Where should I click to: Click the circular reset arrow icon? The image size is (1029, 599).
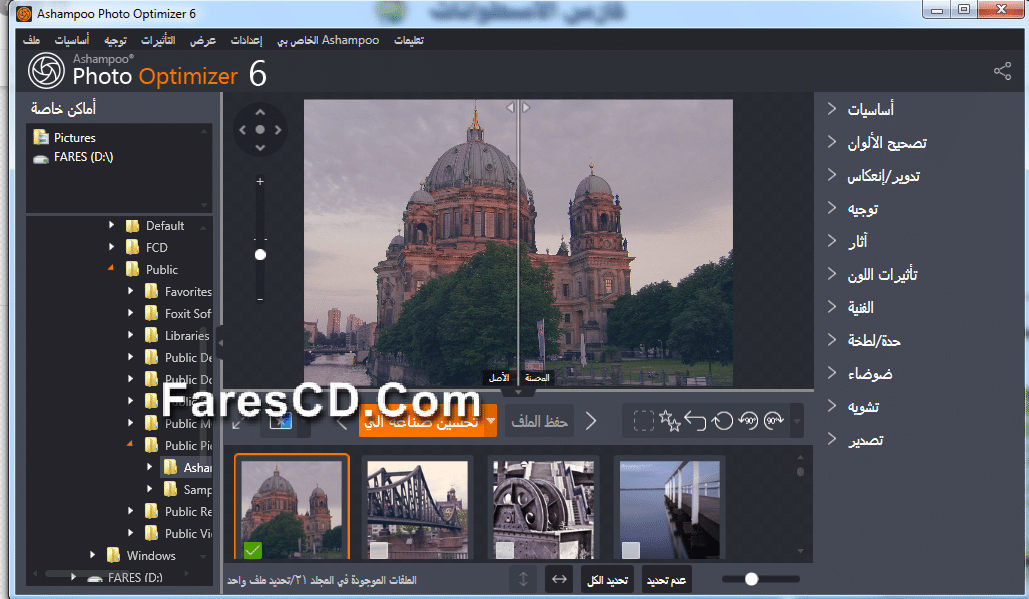tap(723, 421)
